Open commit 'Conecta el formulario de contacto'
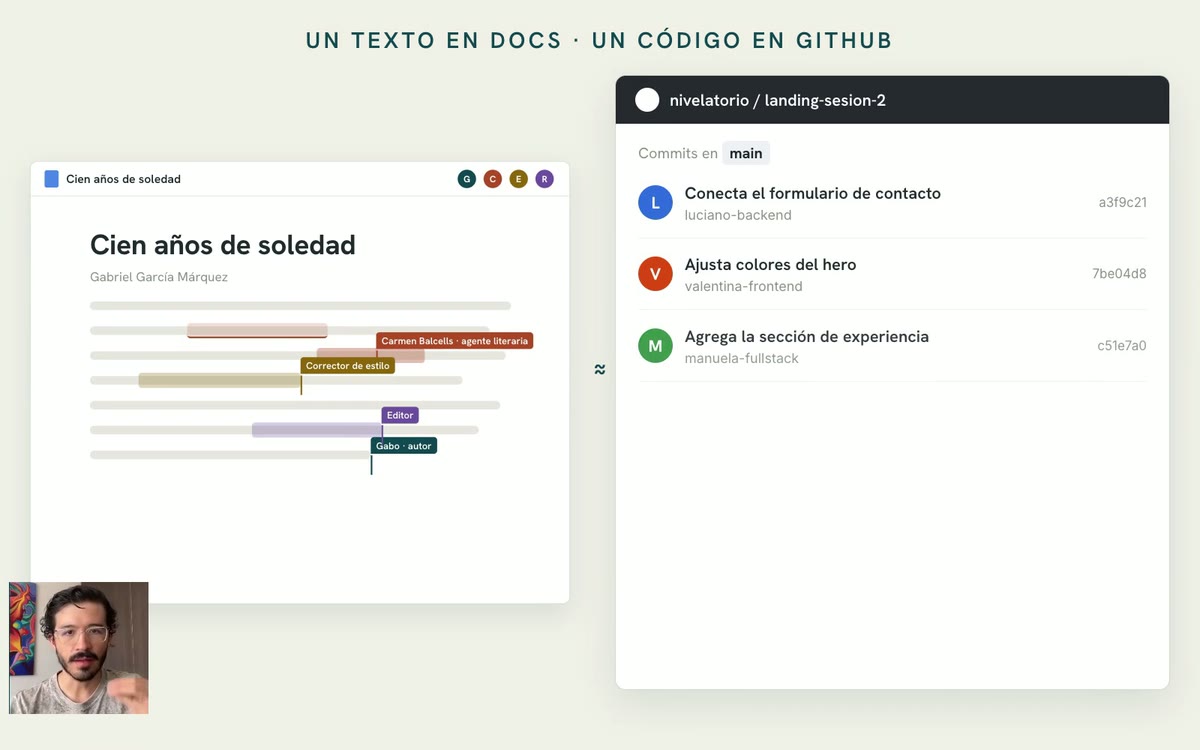The width and height of the screenshot is (1200, 750). 813,193
